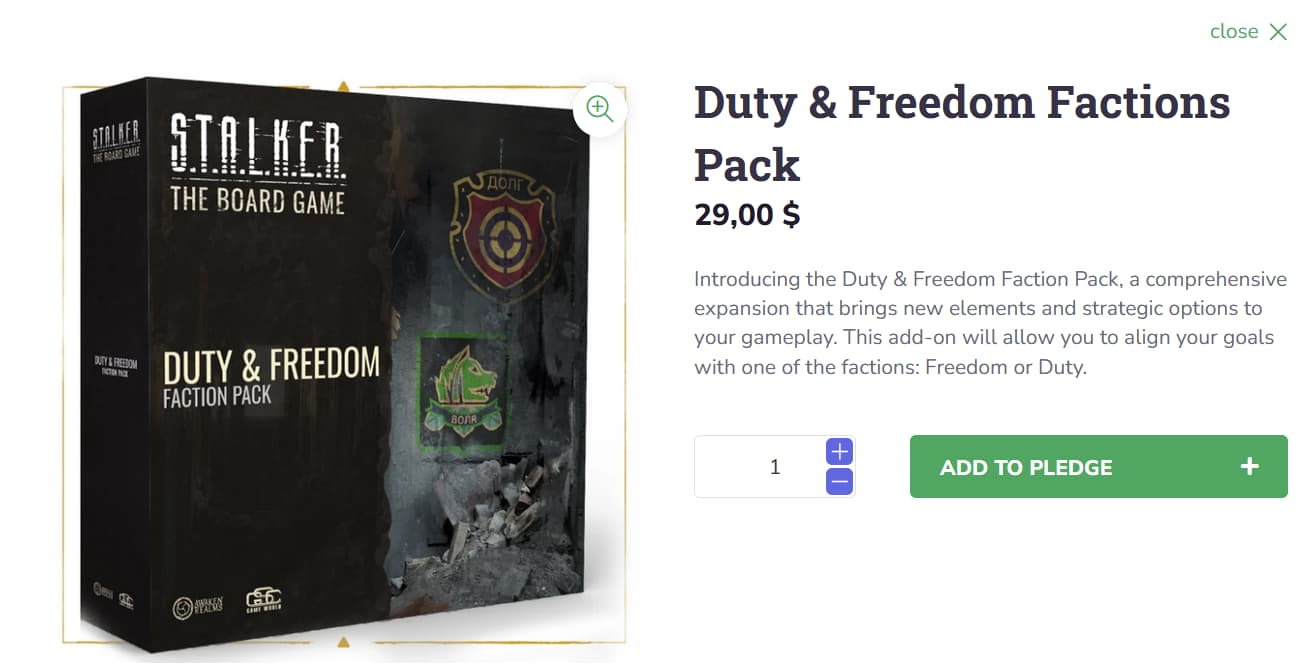The image size is (1299, 668).
Task: Click the "DUTY & FREEDOM" text on box front
Action: 271,367
